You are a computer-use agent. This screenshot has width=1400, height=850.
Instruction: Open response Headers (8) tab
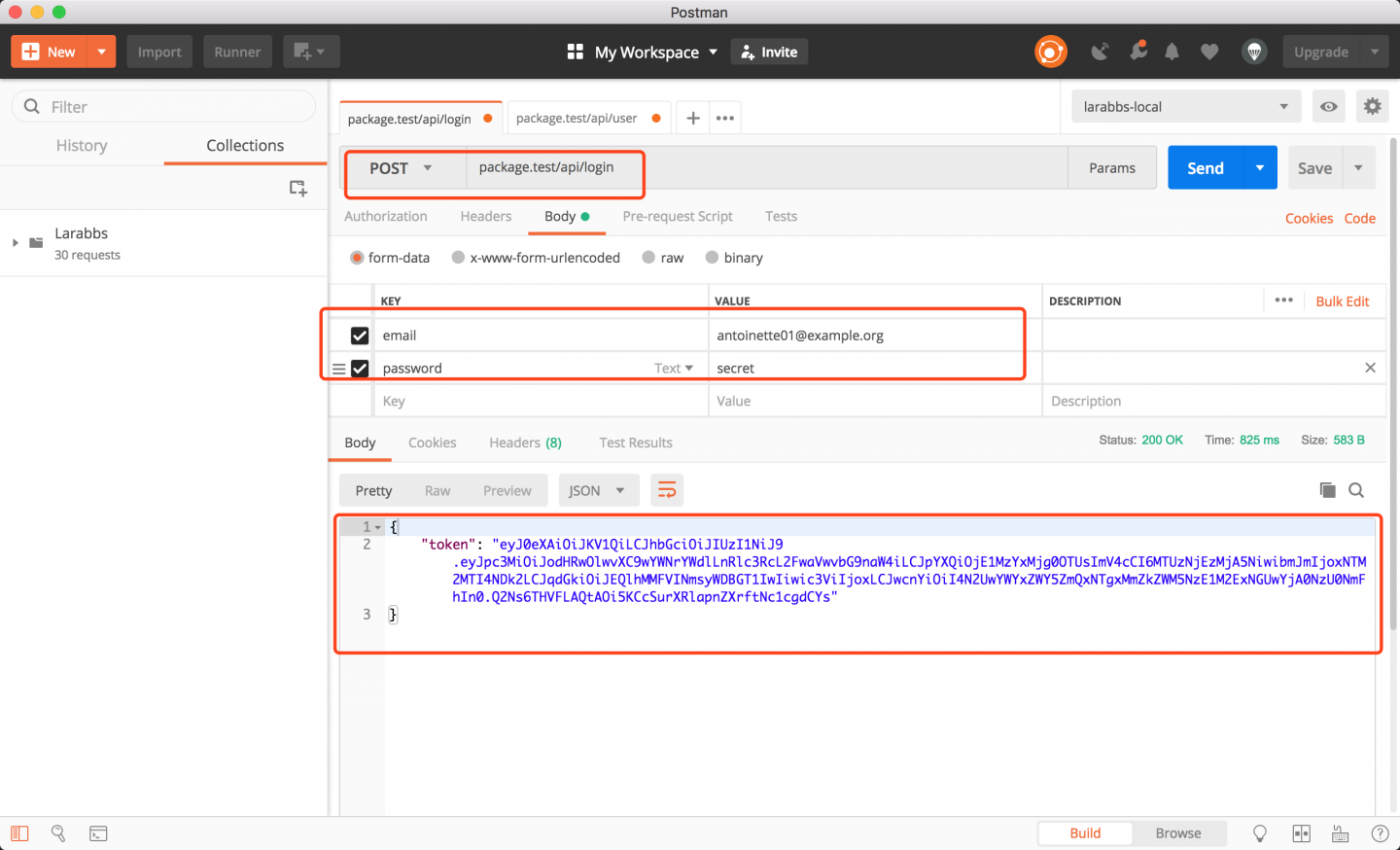[x=525, y=443]
